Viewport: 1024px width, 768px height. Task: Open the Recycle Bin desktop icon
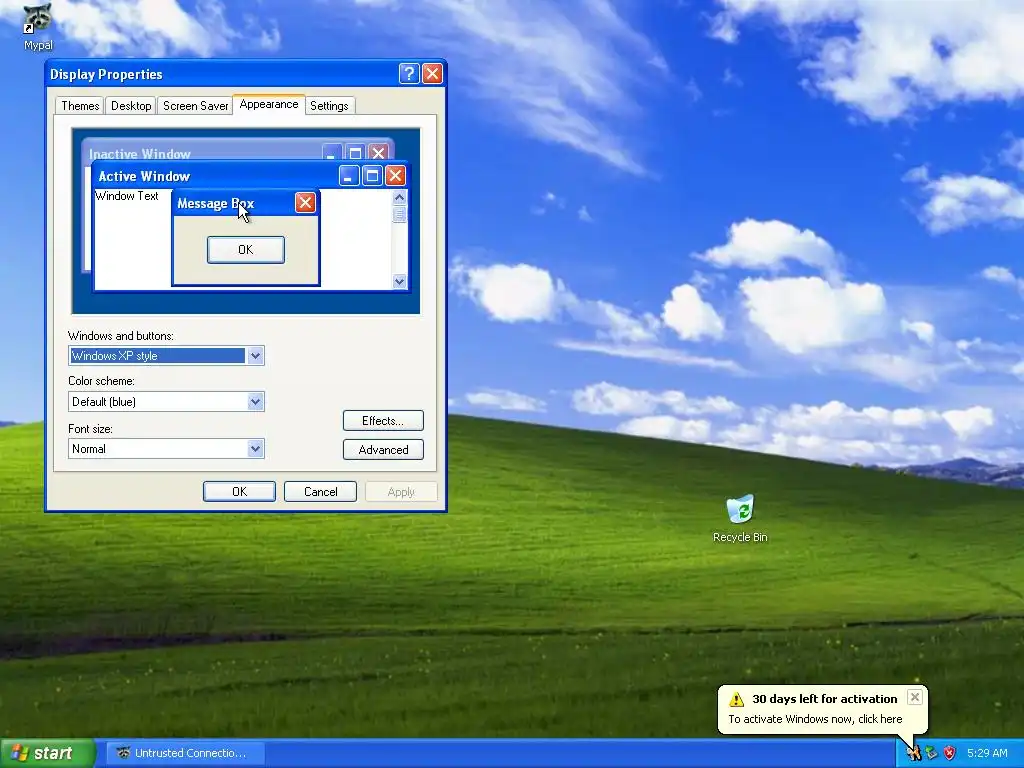point(740,519)
